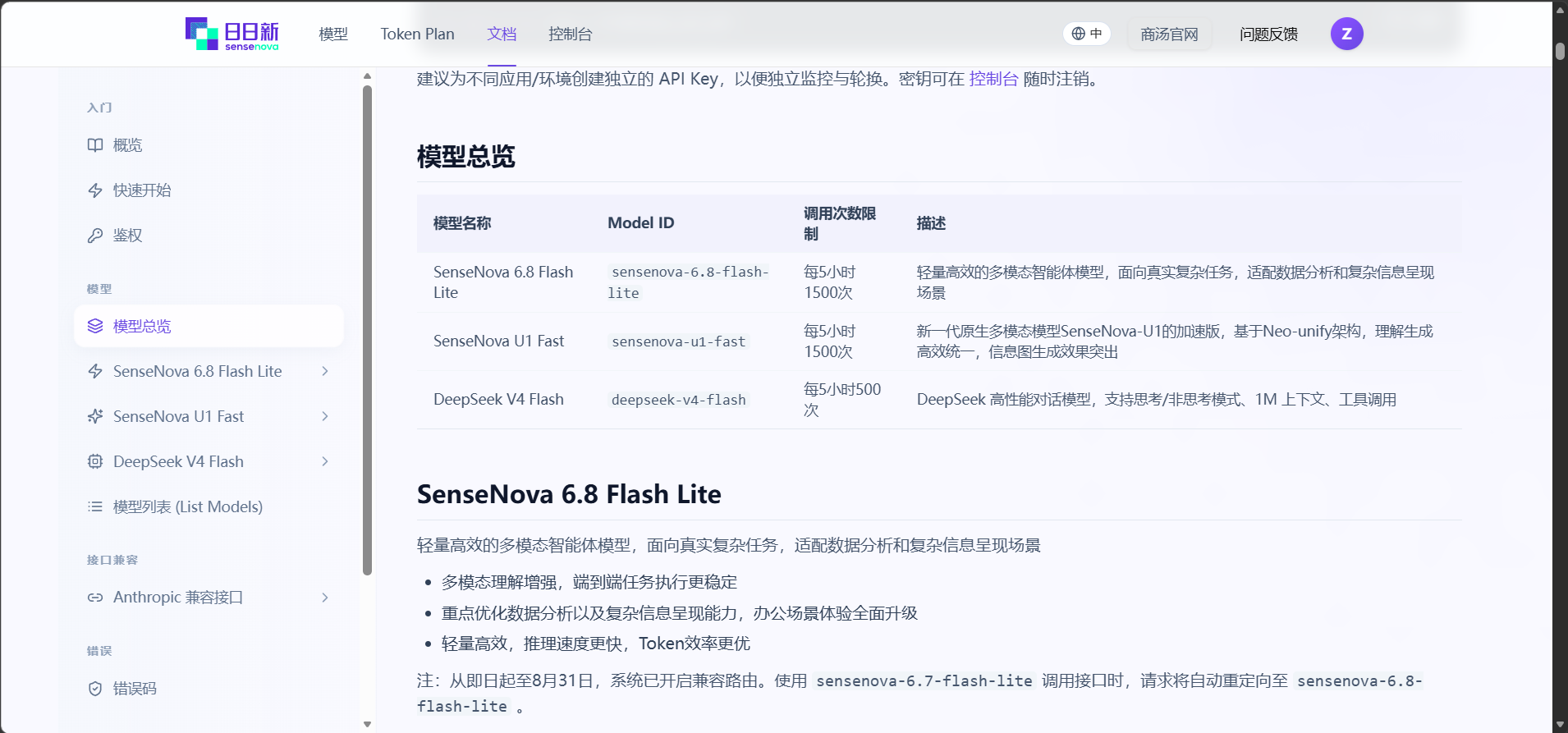1568x733 pixels.
Task: Open 模型列表 (List Models) sidebar item
Action: point(209,506)
